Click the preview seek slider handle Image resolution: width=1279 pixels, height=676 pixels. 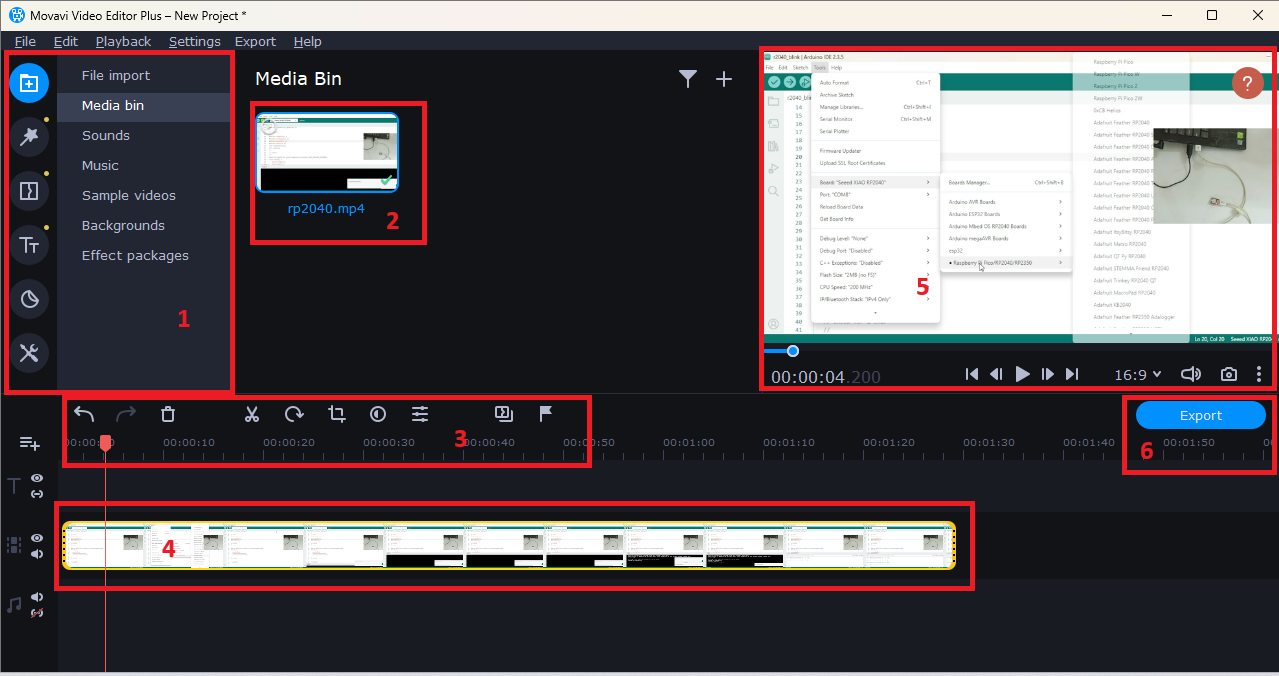click(x=793, y=351)
